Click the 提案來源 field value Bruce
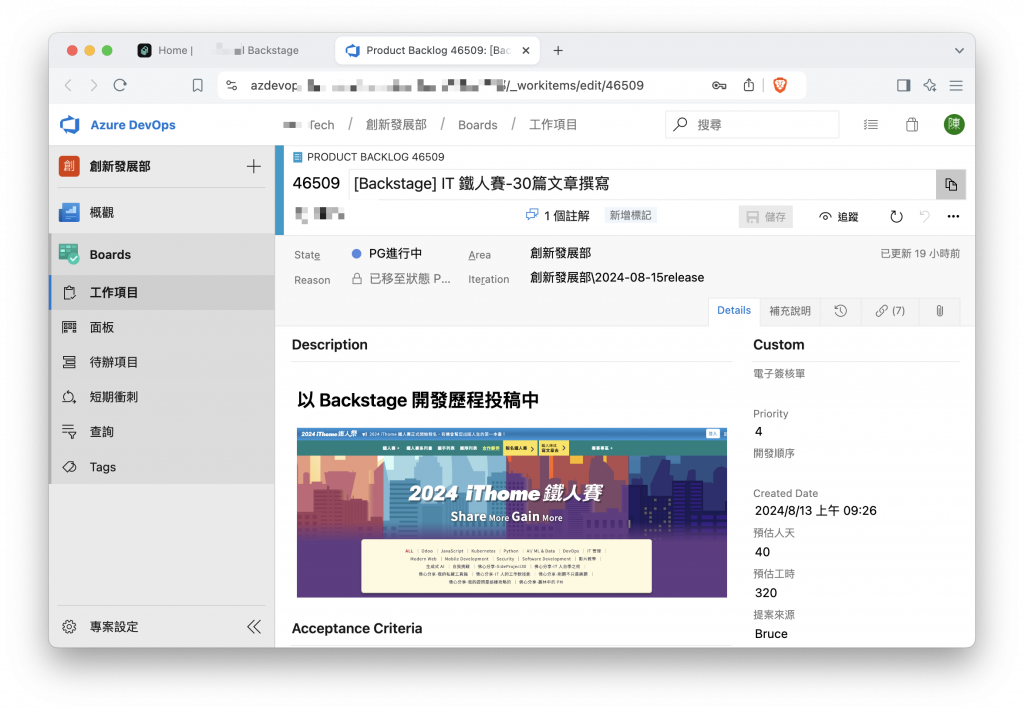The image size is (1024, 712). 771,634
